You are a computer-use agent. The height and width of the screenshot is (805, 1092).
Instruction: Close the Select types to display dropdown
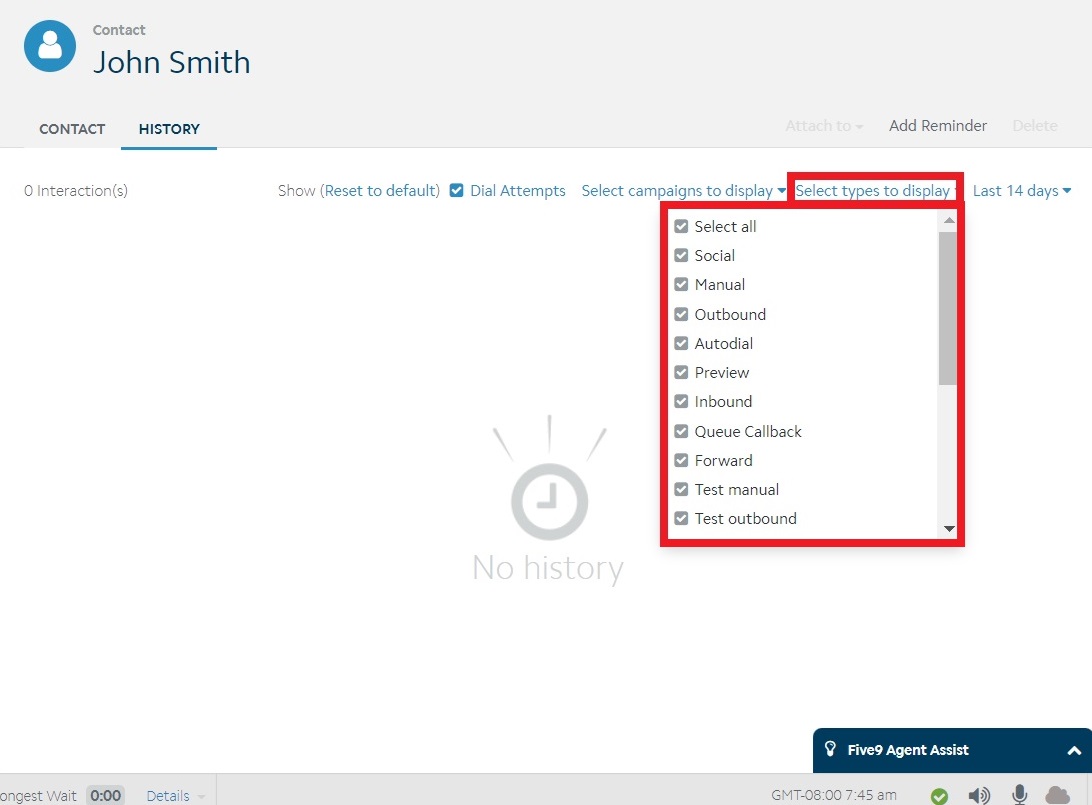click(x=876, y=191)
